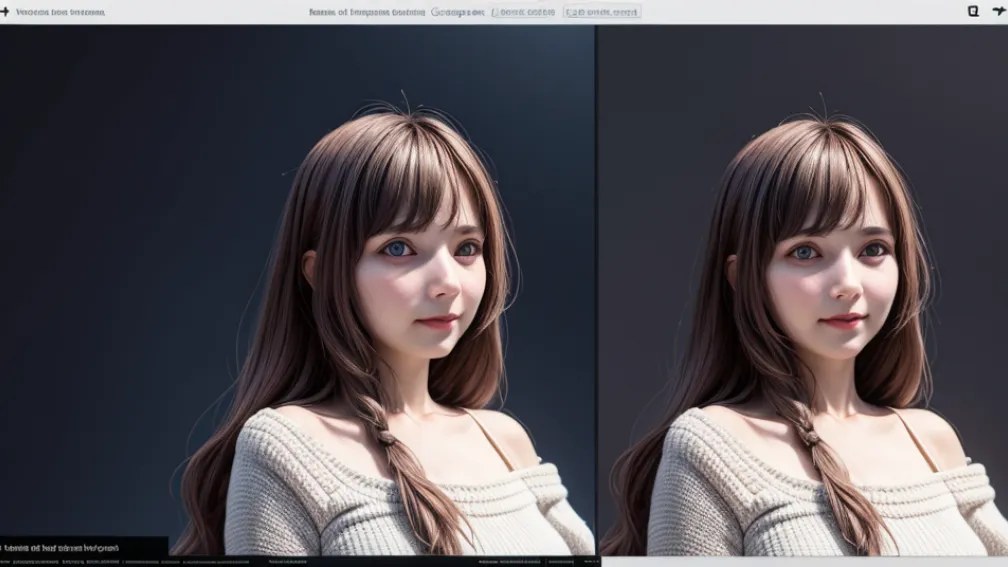Click the arrow icon at top-right corner
This screenshot has height=567, width=1008.
[999, 11]
